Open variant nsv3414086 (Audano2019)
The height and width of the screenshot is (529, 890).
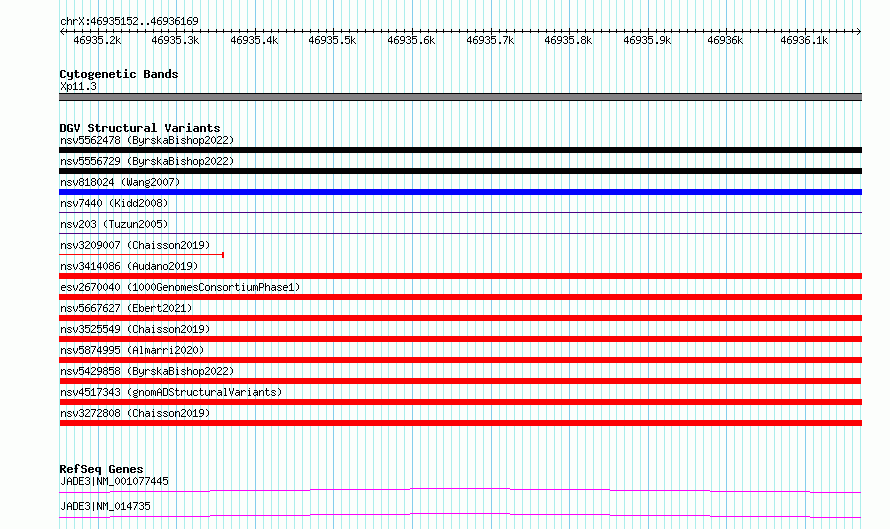[129, 266]
